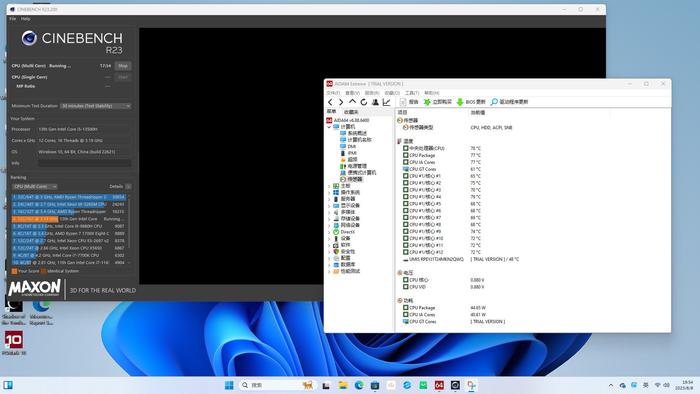Expand the 存储设备 storage tree node
The image size is (700, 394).
tap(329, 219)
